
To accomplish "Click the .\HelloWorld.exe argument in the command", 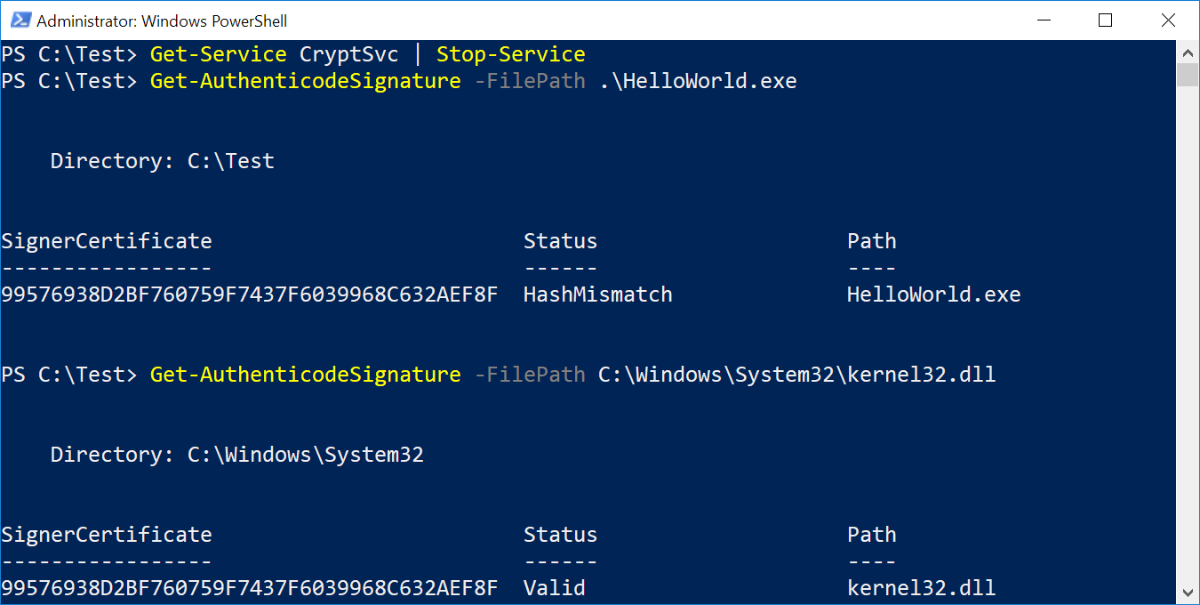I will 697,81.
